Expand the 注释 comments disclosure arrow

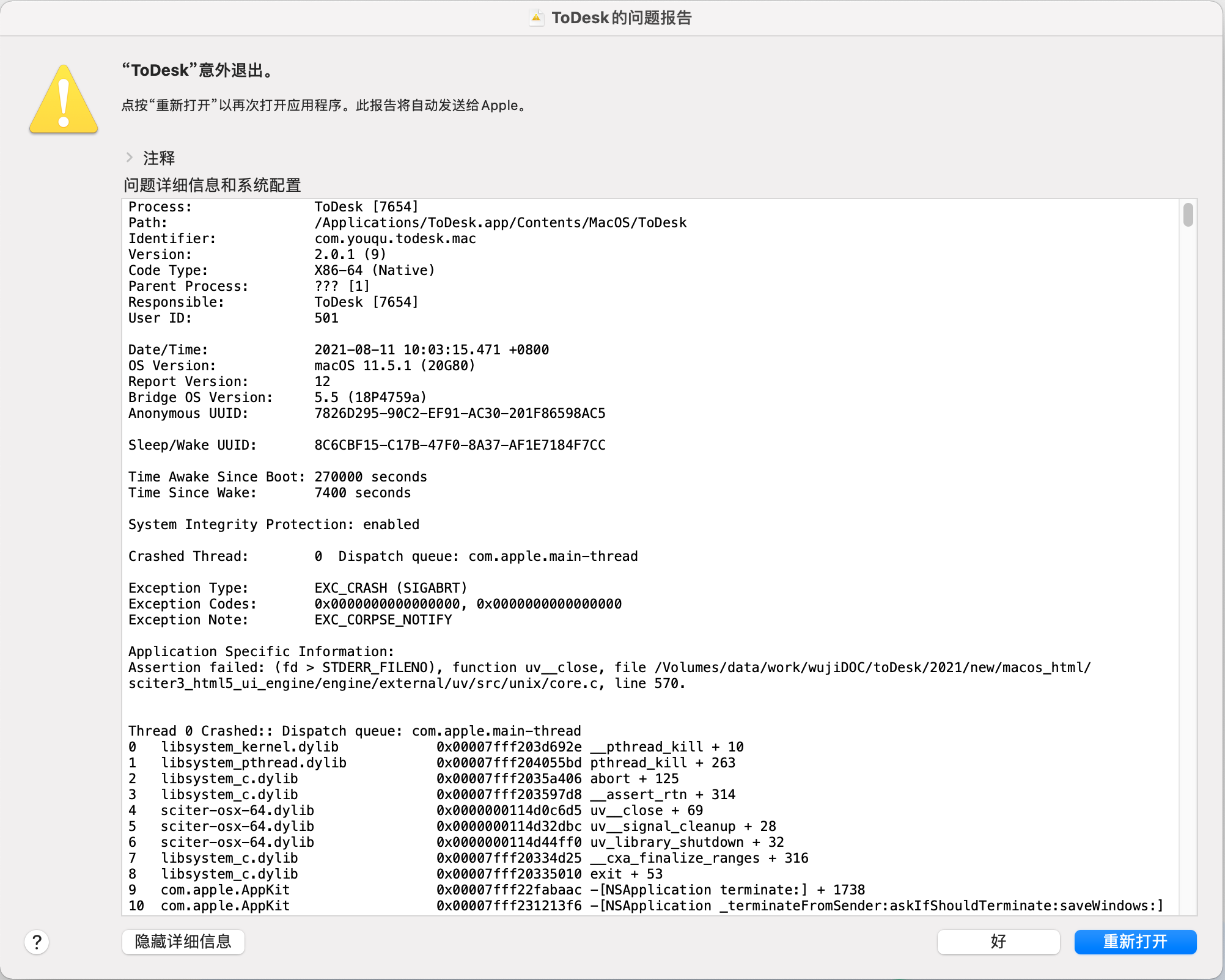130,158
